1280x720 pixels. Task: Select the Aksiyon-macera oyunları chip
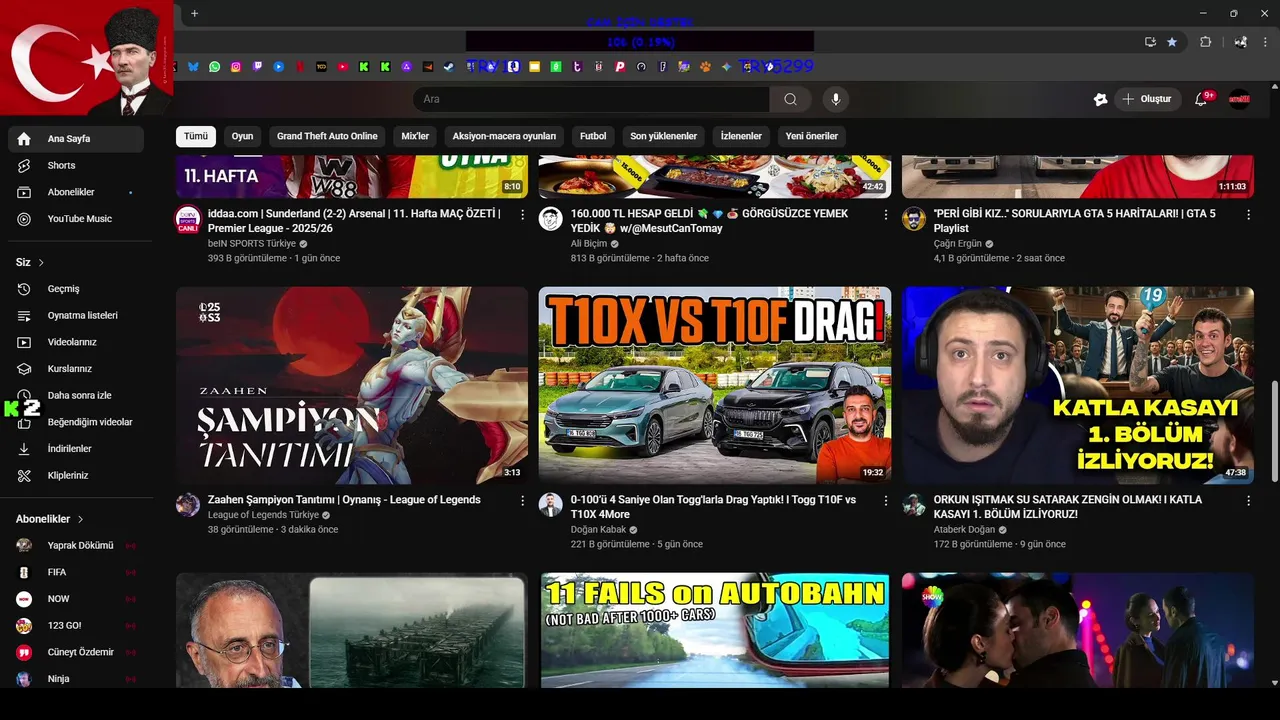pos(504,136)
